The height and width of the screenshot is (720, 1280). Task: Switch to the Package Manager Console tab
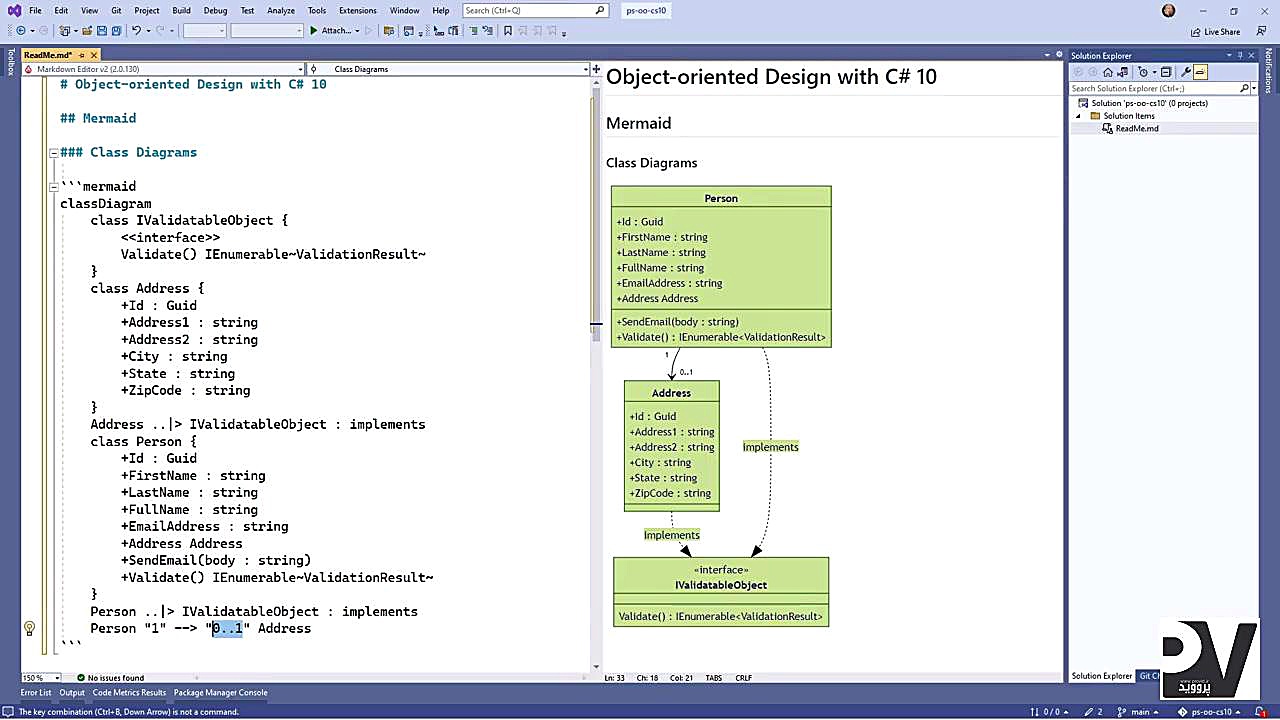point(220,692)
